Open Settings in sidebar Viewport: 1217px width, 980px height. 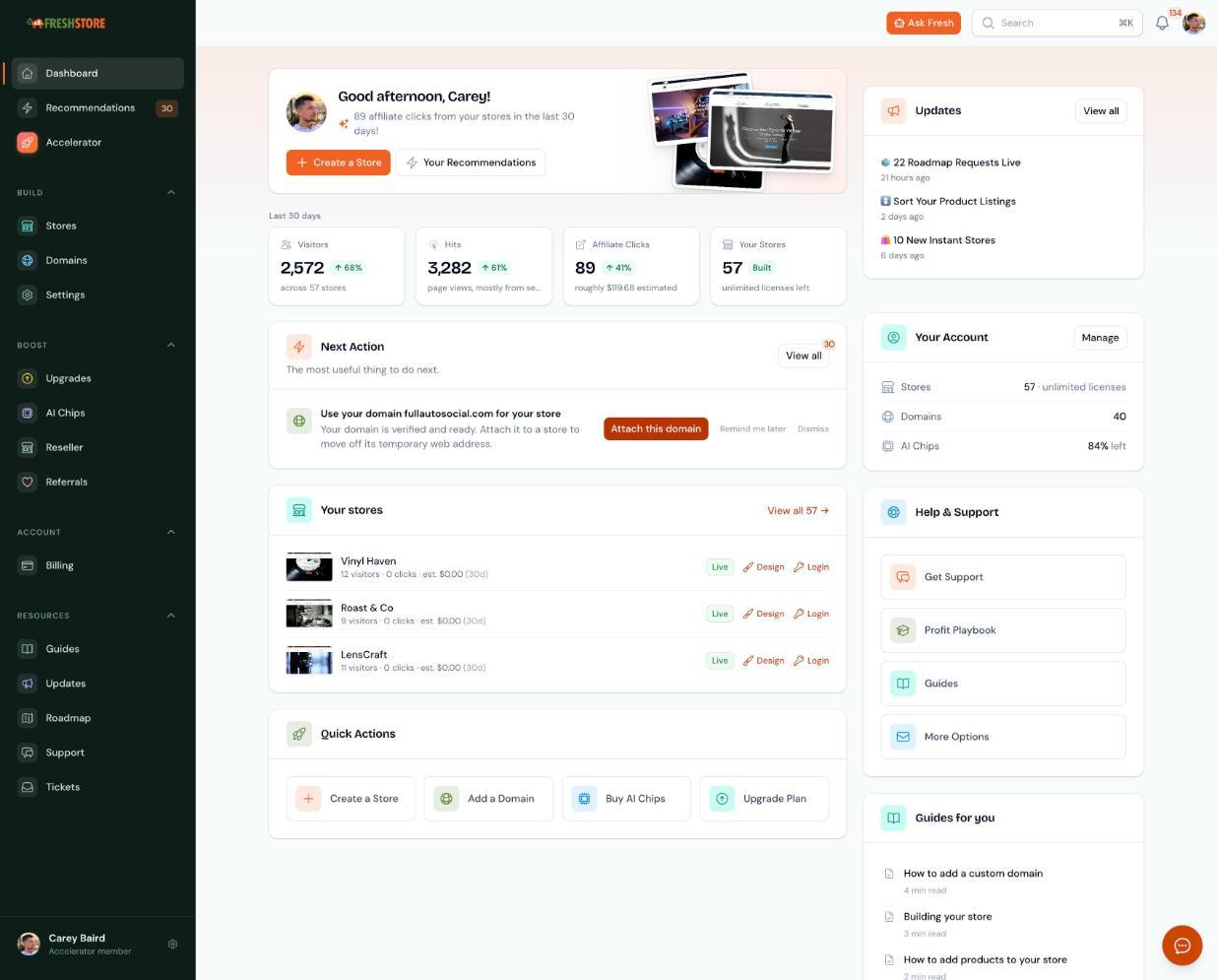point(97,294)
